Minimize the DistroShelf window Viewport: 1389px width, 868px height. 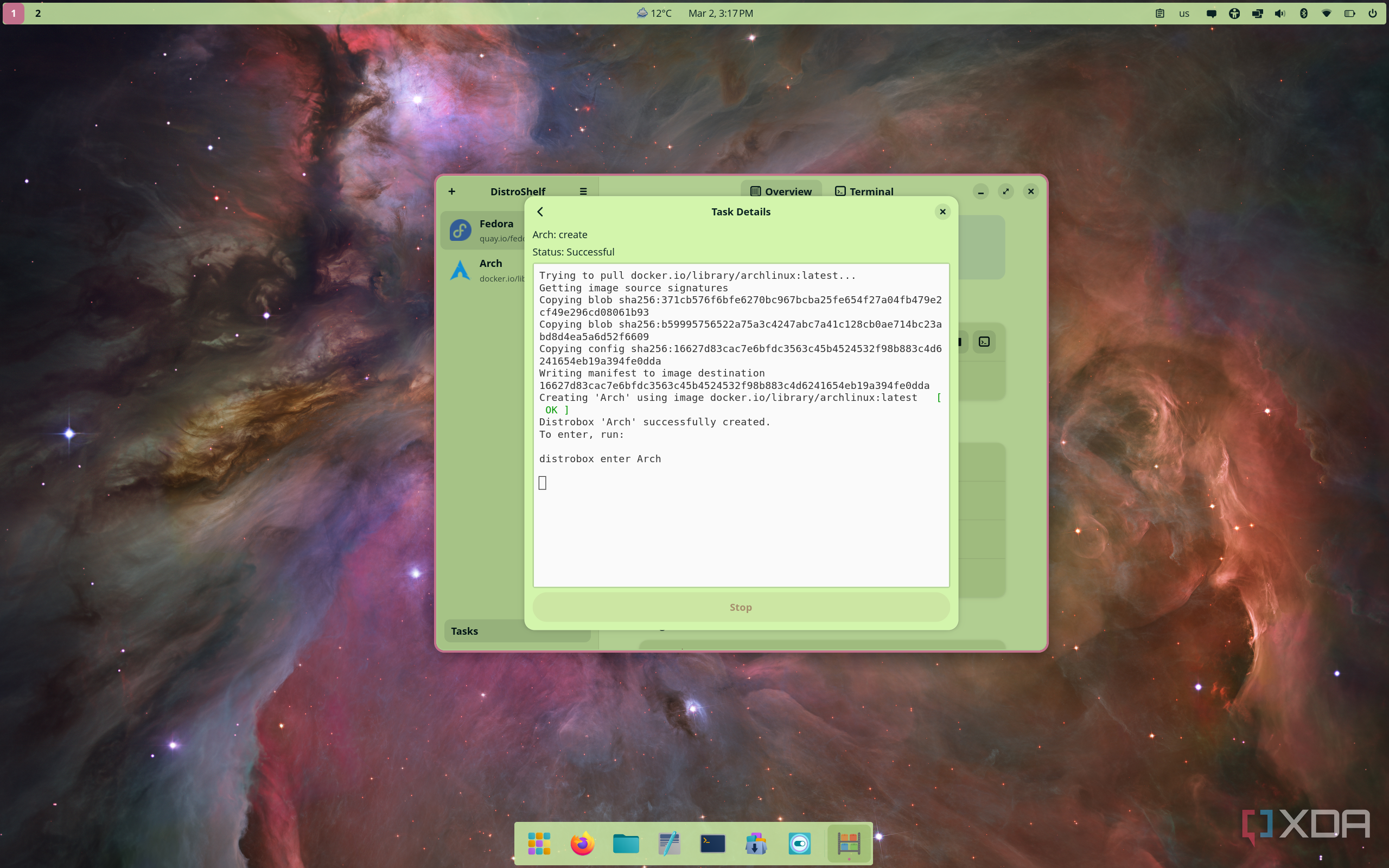click(981, 191)
